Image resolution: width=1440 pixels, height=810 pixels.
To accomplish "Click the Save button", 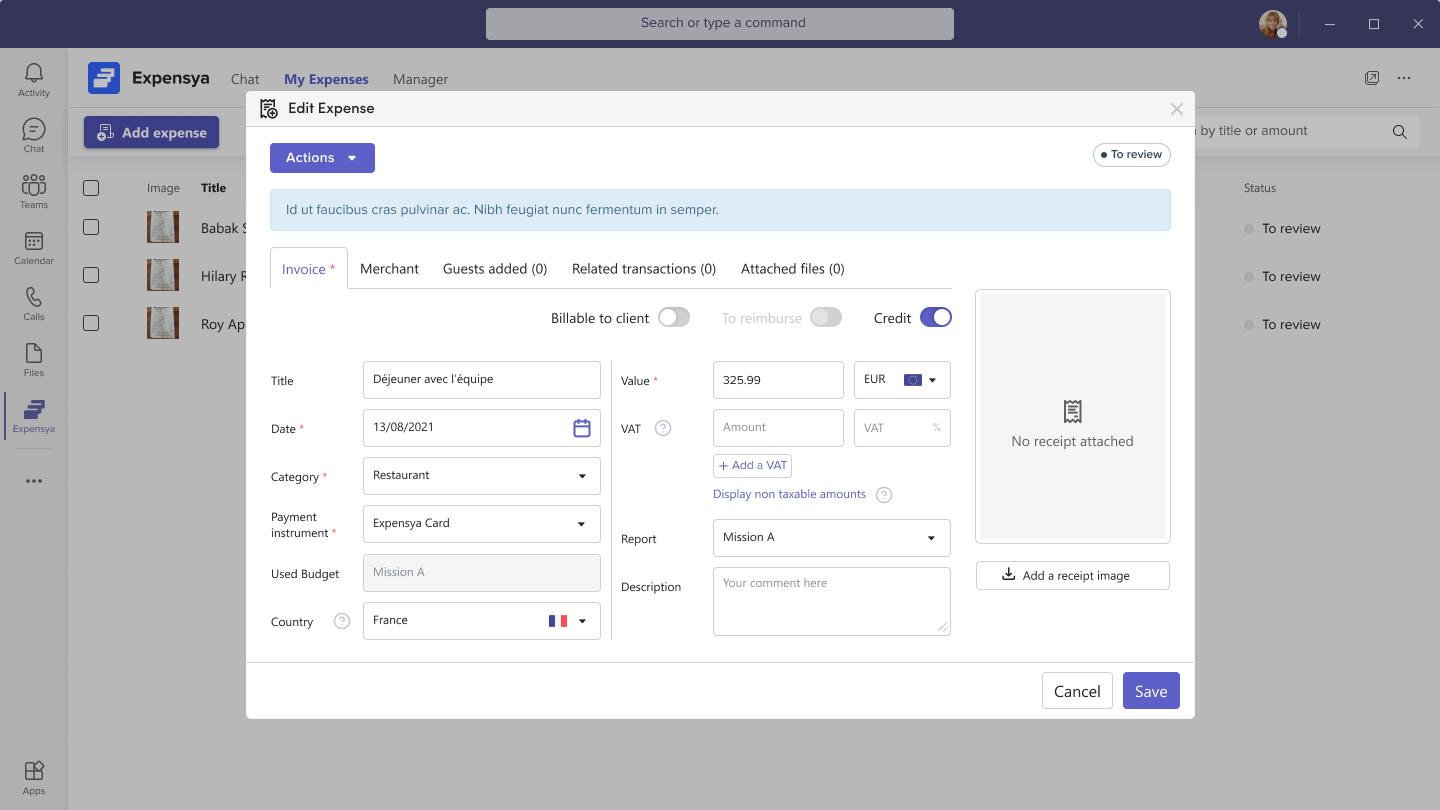I will pyautogui.click(x=1150, y=691).
